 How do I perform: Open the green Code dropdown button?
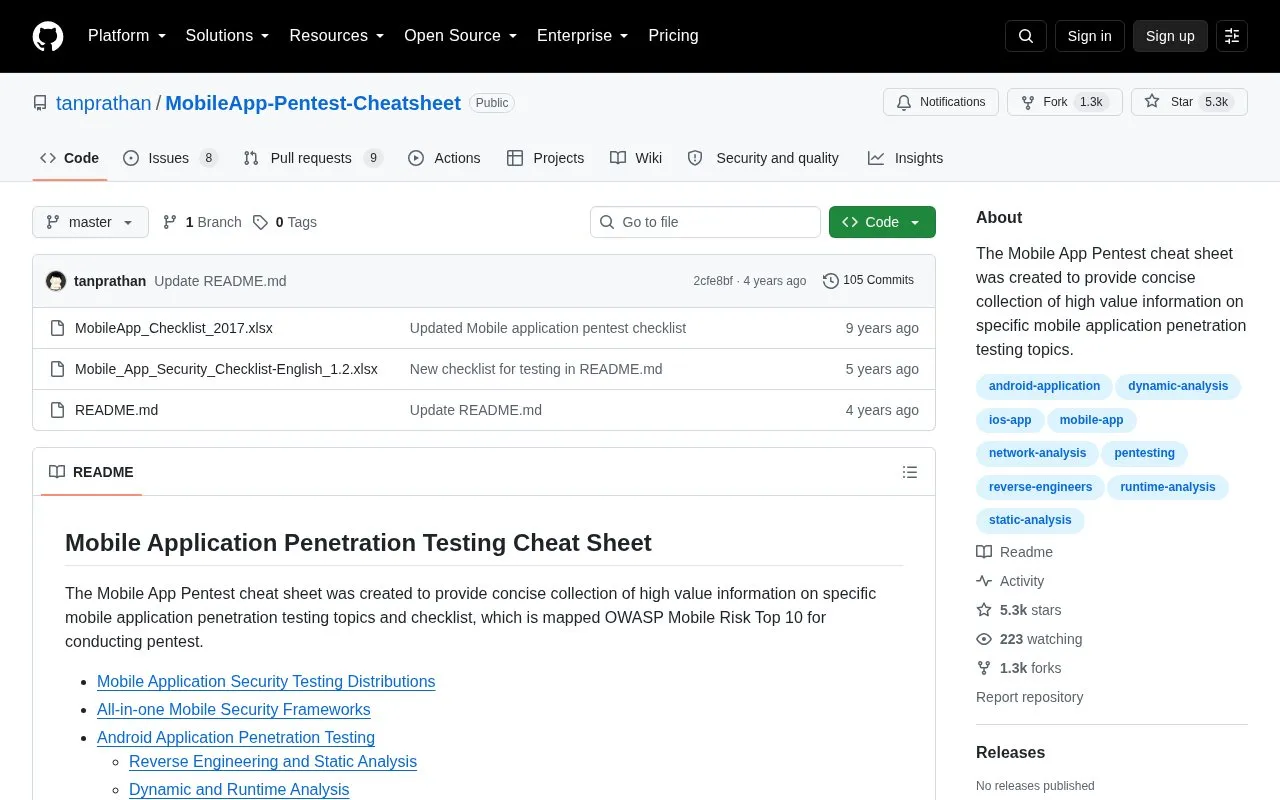click(882, 222)
